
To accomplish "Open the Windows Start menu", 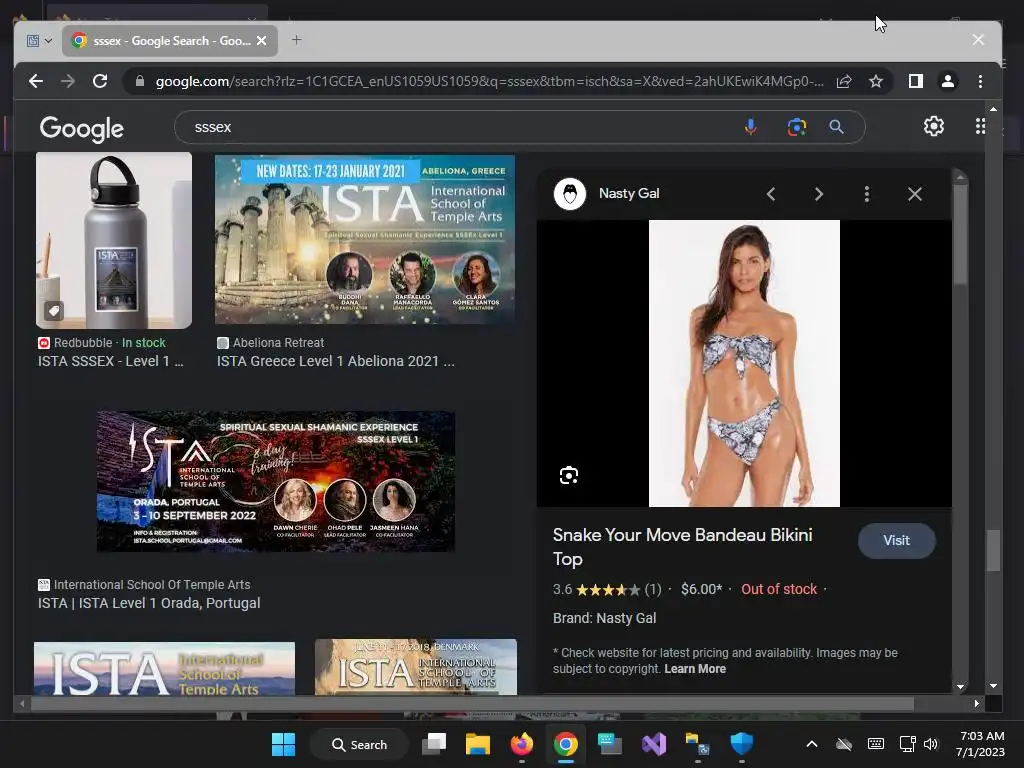I will [283, 744].
